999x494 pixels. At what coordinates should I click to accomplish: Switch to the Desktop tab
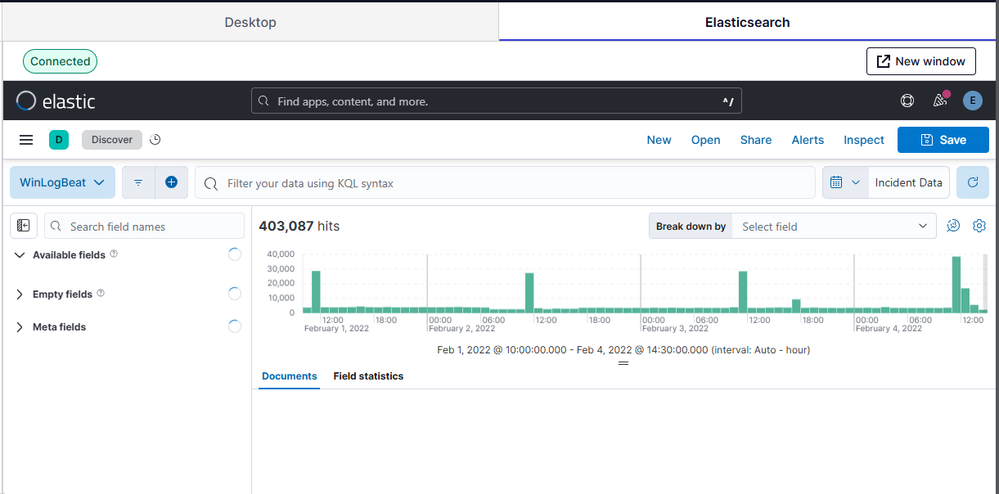pyautogui.click(x=250, y=22)
